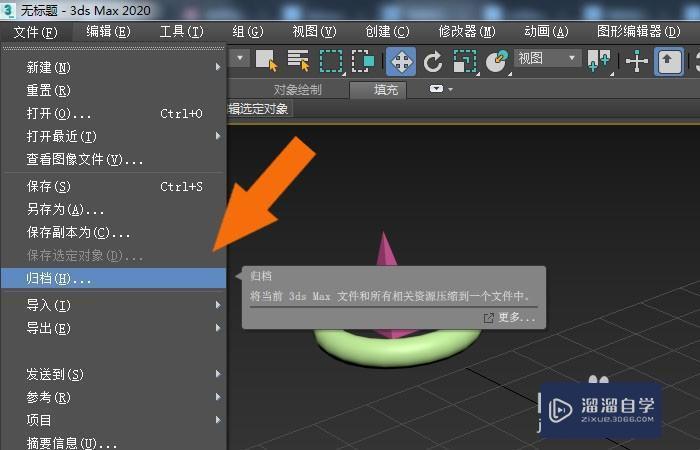Expand the 打开最近(T) submenu
The height and width of the screenshot is (450, 700).
tap(113, 136)
